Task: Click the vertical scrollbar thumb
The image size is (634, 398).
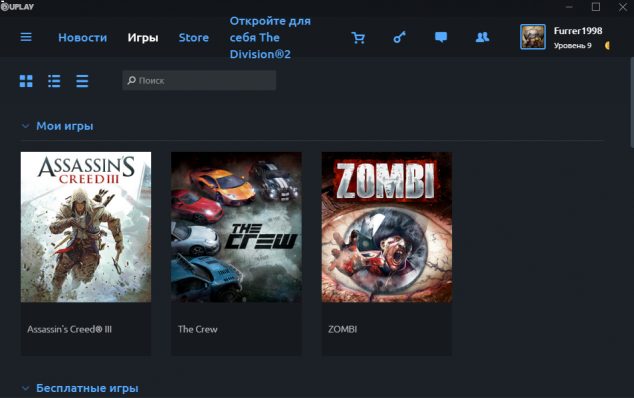Action: 632,102
